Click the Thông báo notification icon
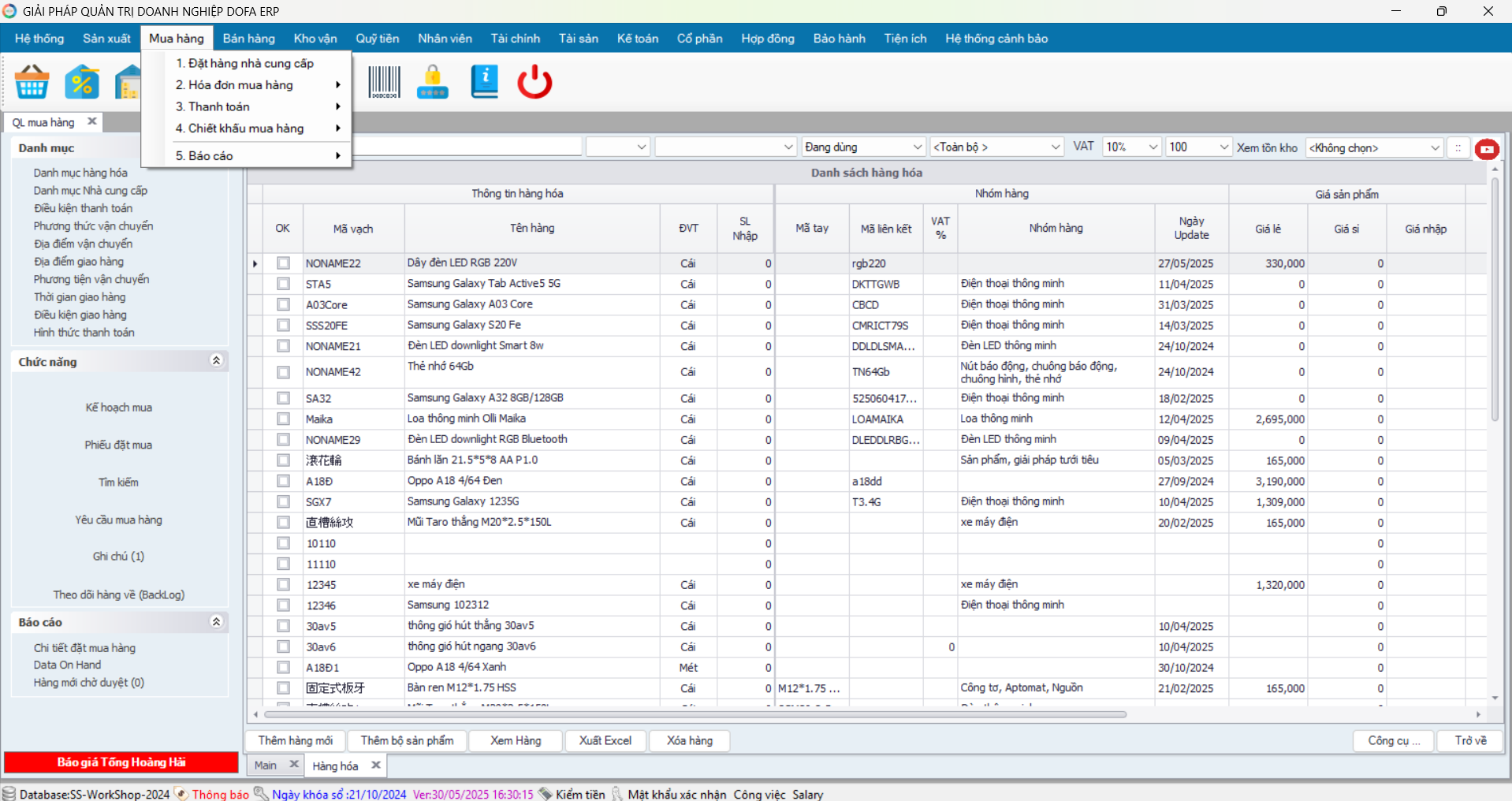The height and width of the screenshot is (801, 1512). (181, 793)
